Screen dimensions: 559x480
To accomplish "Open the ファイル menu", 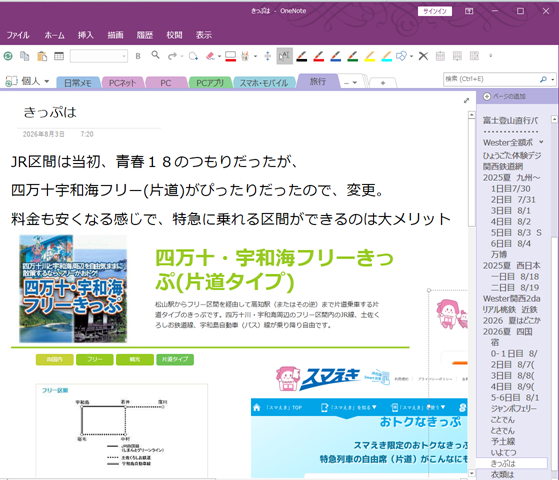I will (18, 35).
